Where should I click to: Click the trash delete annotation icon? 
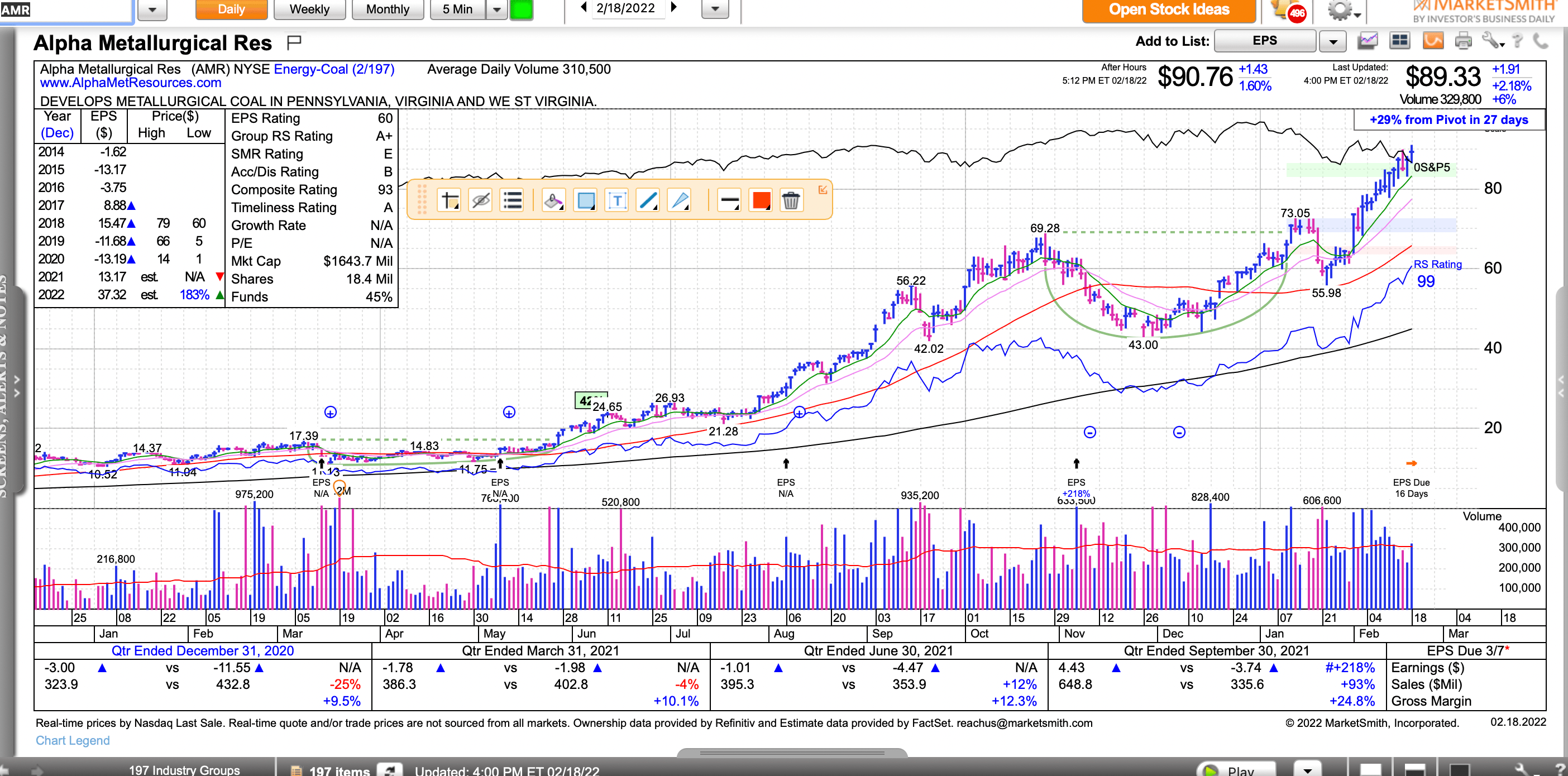coord(791,200)
